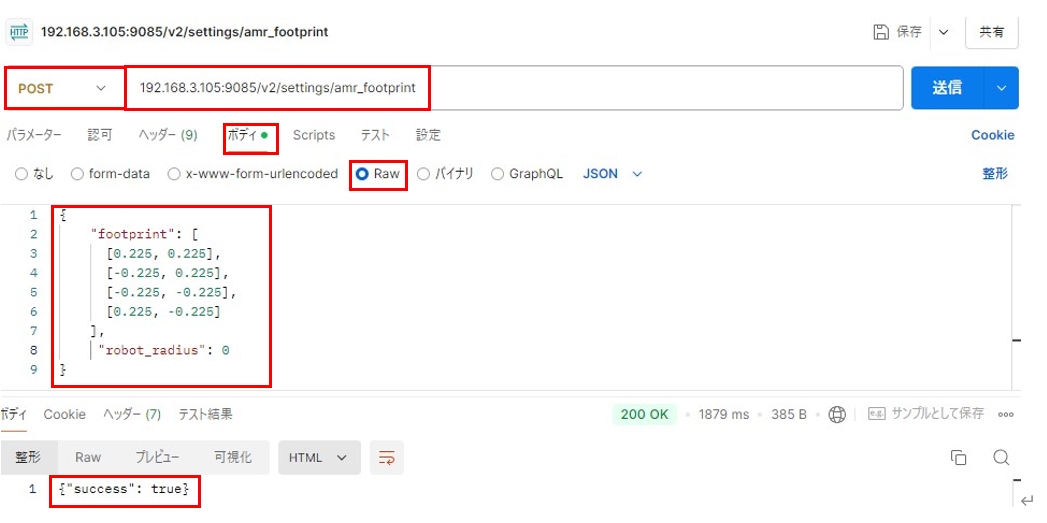The height and width of the screenshot is (523, 1047).
Task: Switch to the Scripts tab
Action: [x=313, y=135]
